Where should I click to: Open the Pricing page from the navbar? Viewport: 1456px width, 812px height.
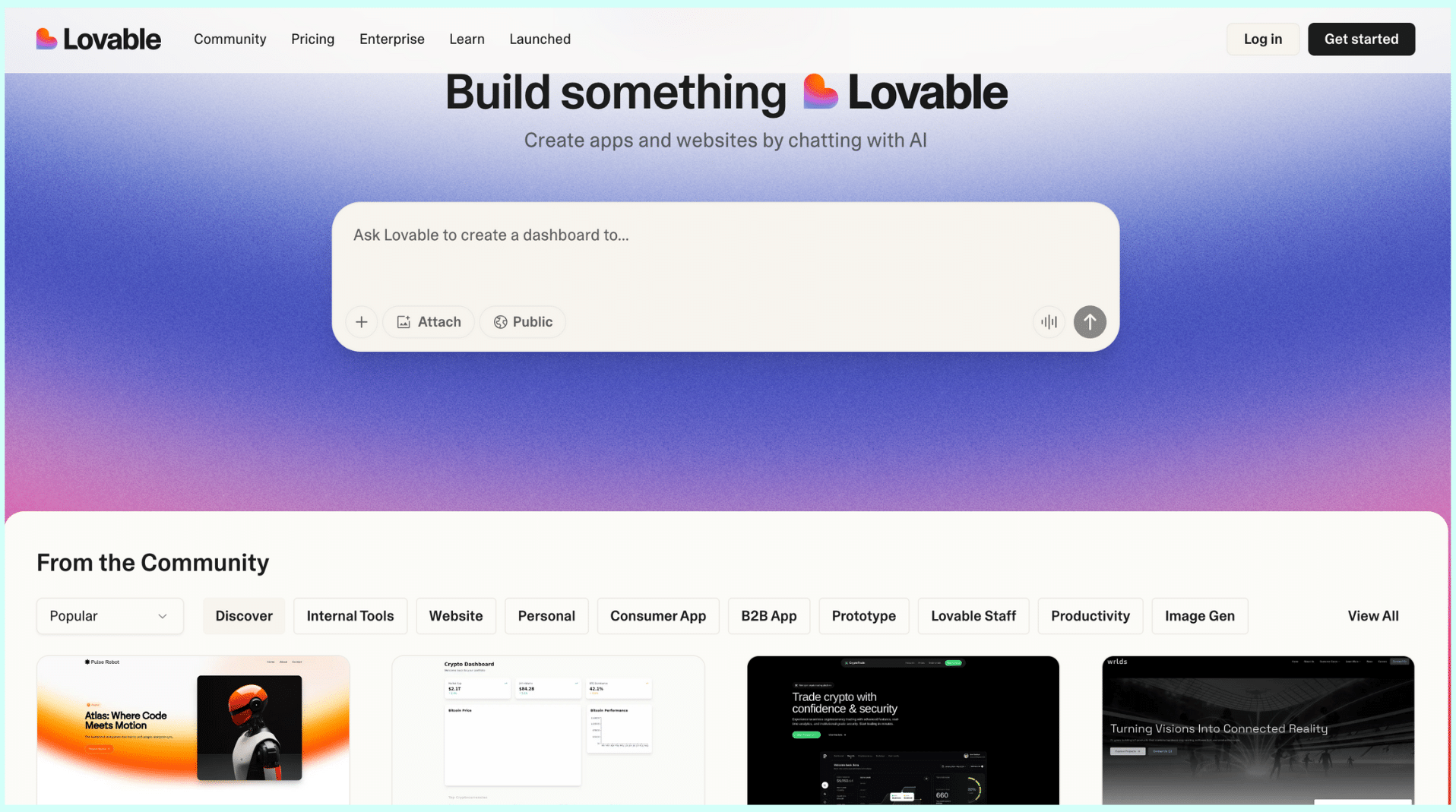coord(312,39)
